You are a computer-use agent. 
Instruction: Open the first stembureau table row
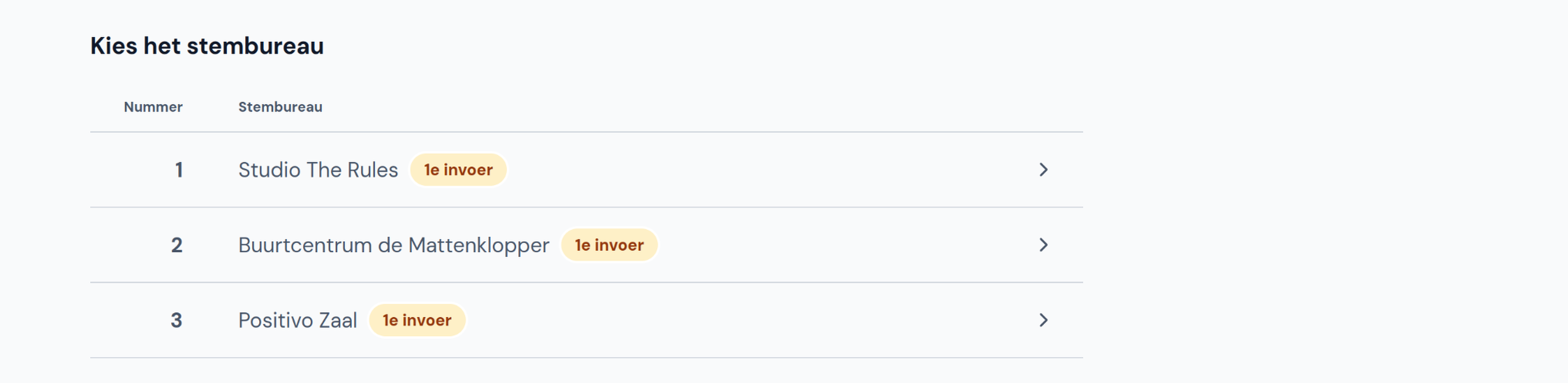[586, 170]
